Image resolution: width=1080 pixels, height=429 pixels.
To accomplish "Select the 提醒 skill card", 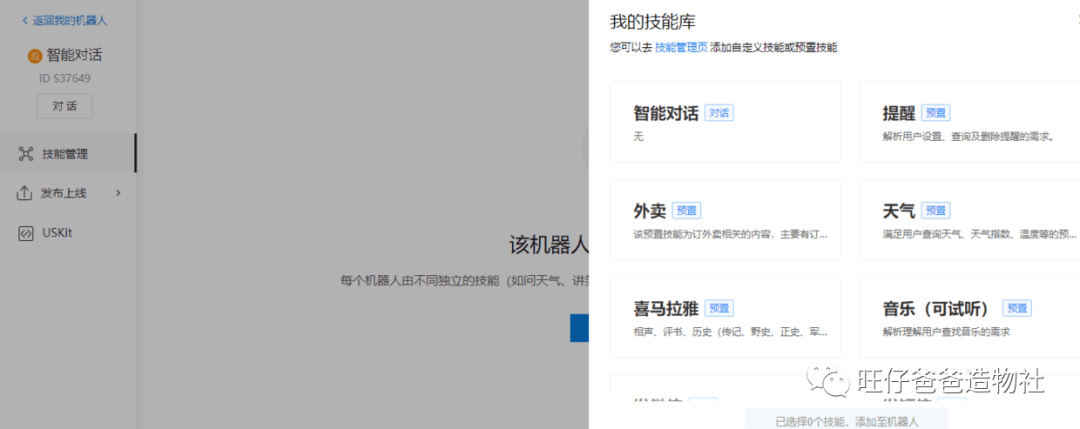I will pos(970,122).
